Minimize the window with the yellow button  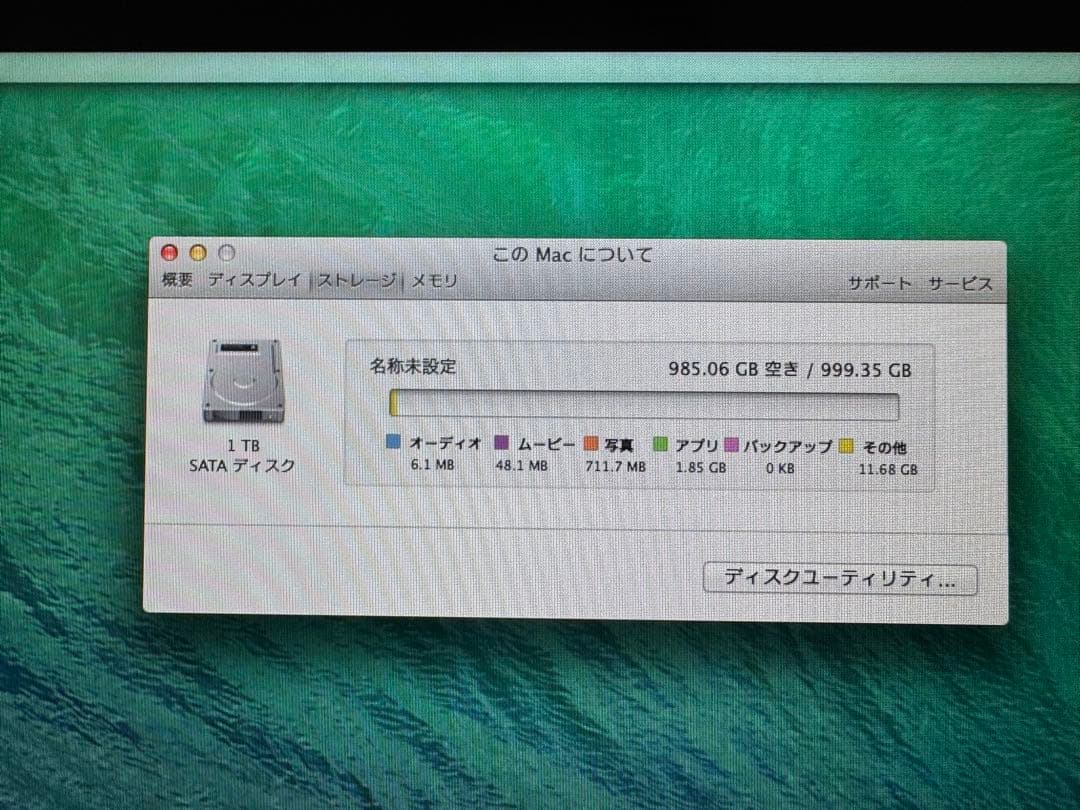pyautogui.click(x=198, y=253)
